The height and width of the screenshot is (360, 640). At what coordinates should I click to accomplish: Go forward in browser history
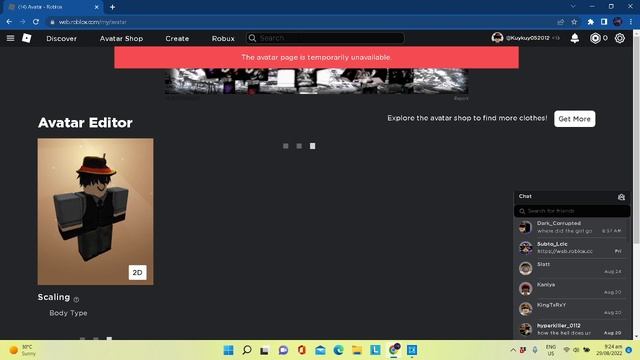click(x=22, y=22)
